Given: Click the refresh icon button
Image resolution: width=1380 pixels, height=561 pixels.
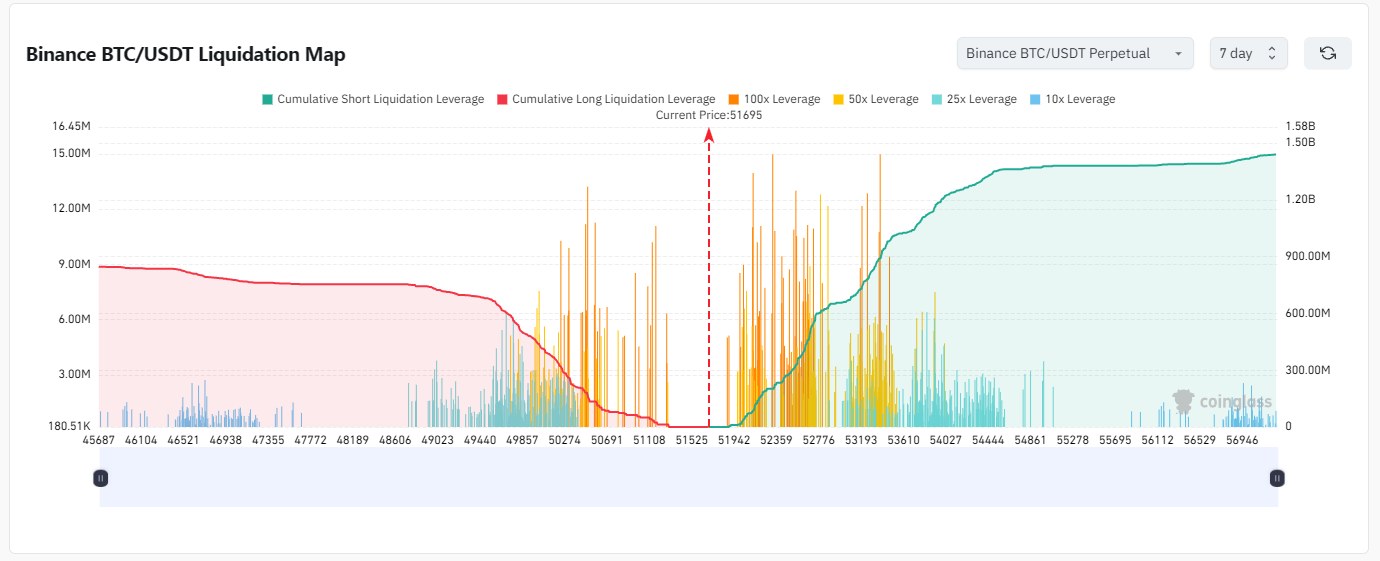Looking at the screenshot, I should [1328, 53].
